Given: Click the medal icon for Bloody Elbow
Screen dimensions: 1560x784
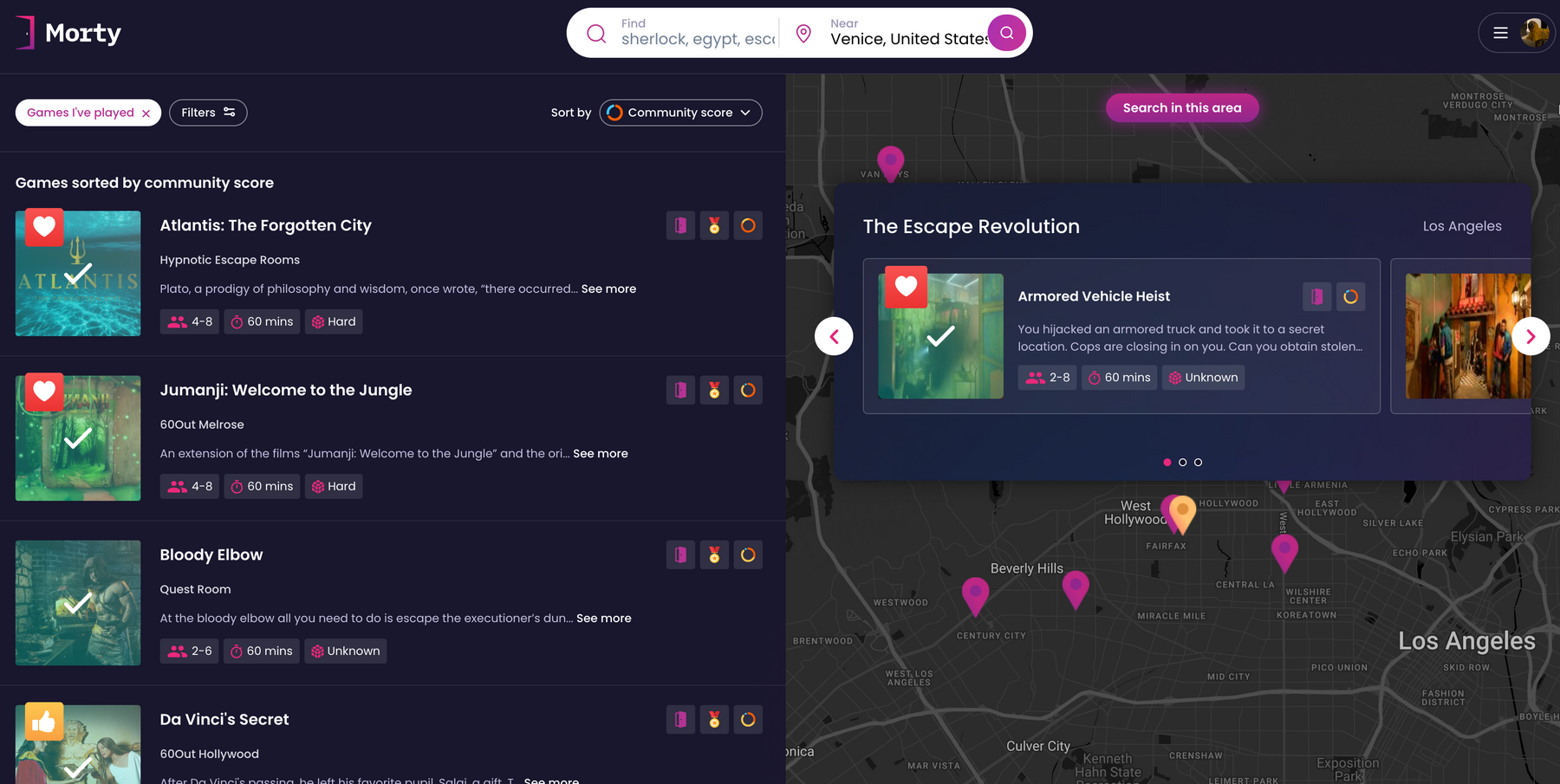Looking at the screenshot, I should pyautogui.click(x=714, y=554).
